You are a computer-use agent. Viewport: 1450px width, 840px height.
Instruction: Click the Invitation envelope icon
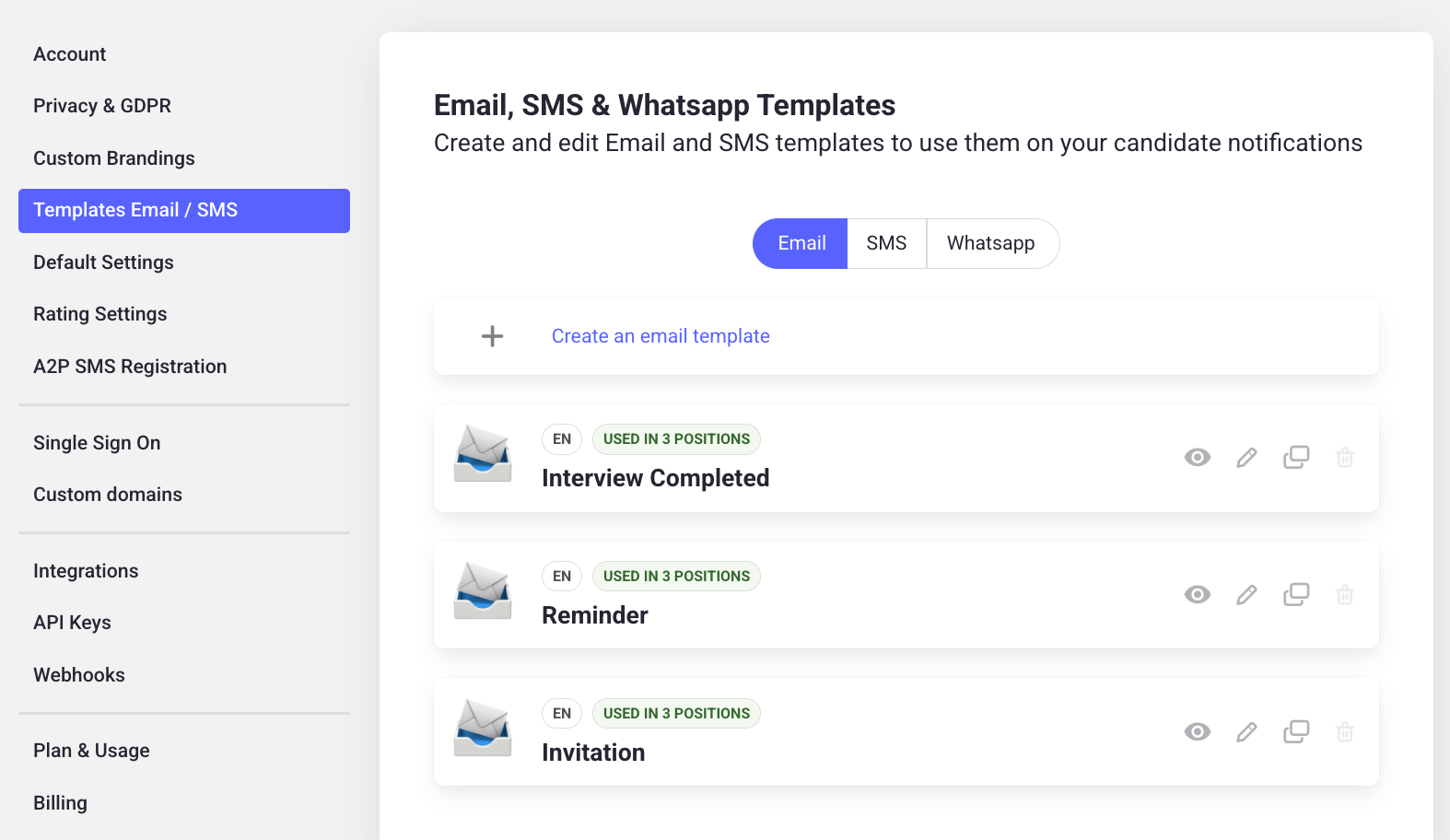click(483, 728)
